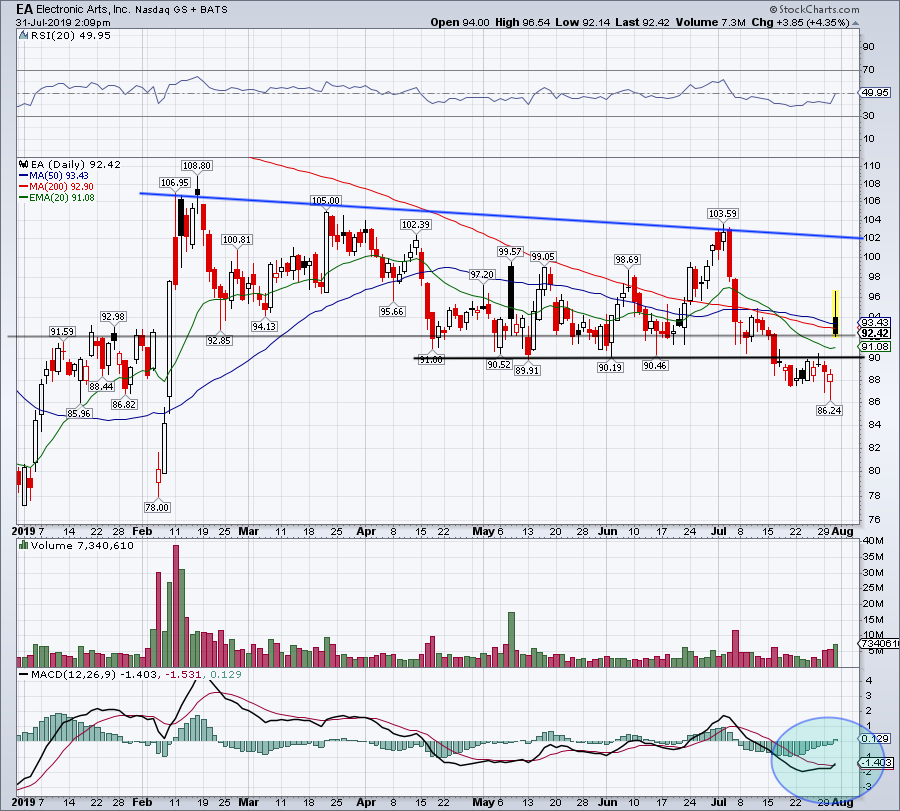The width and height of the screenshot is (900, 811).
Task: Click the 86.24 latest low label
Action: [829, 410]
